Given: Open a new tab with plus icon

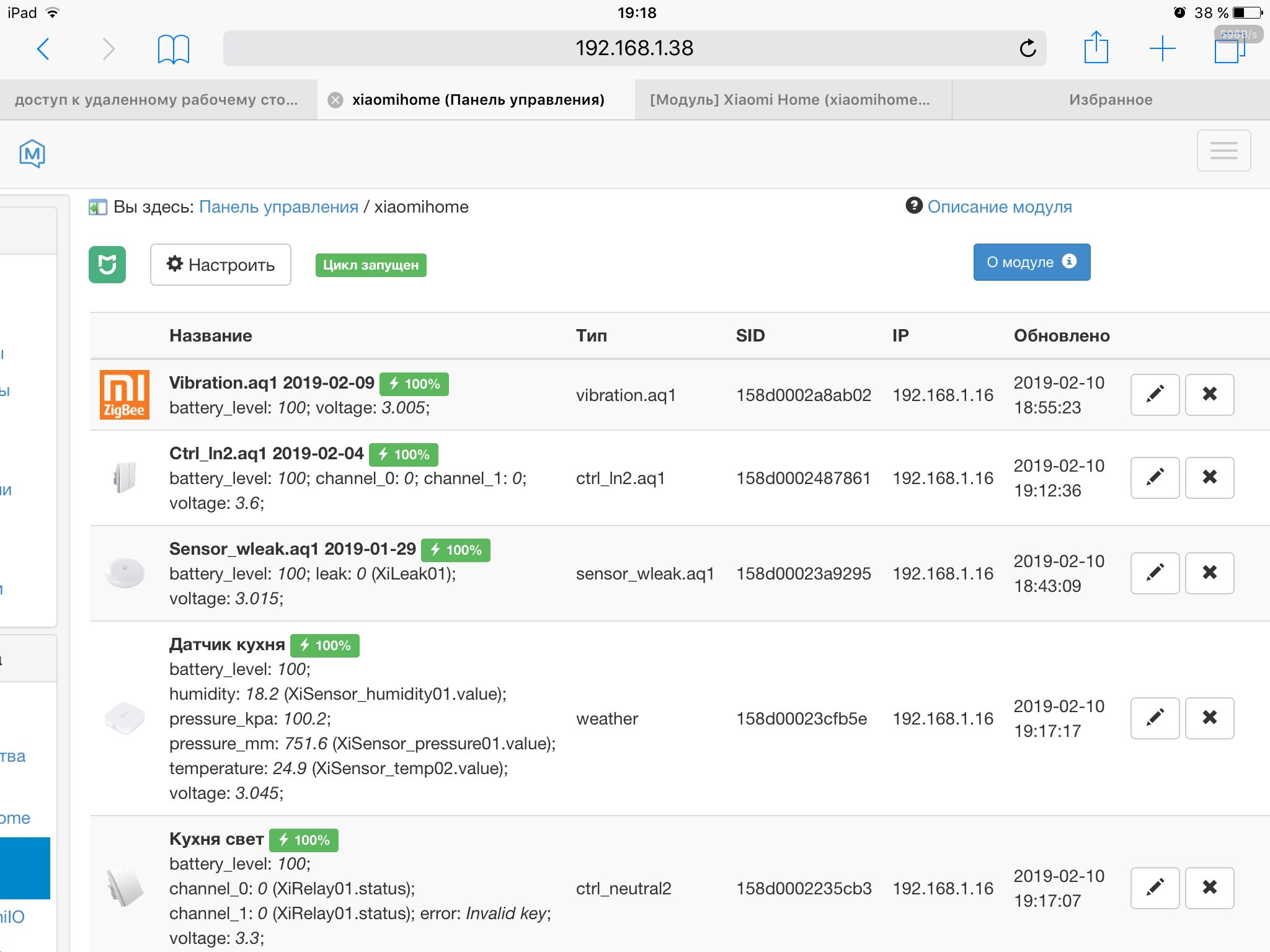Looking at the screenshot, I should click(1162, 48).
